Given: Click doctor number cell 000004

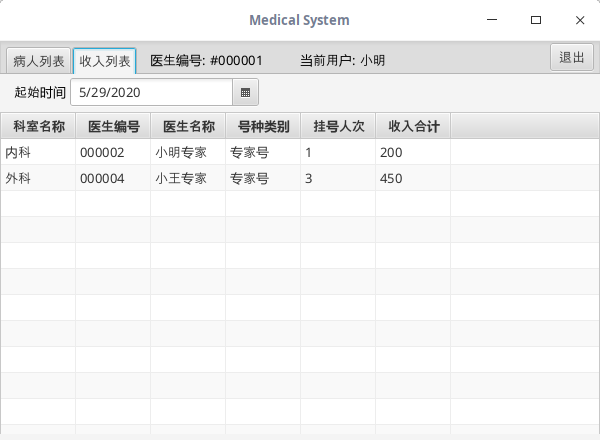Looking at the screenshot, I should pyautogui.click(x=113, y=178).
